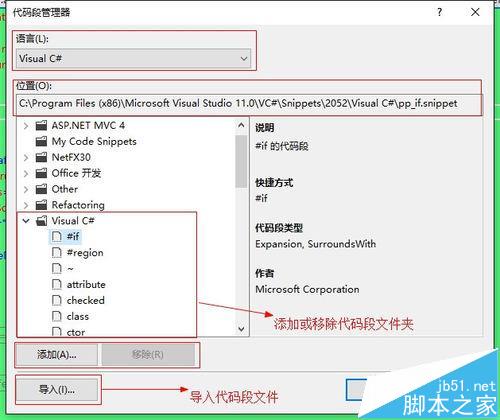Viewport: 500px width, 420px height.
Task: Select NetFX30 in the tree
Action: click(x=71, y=157)
